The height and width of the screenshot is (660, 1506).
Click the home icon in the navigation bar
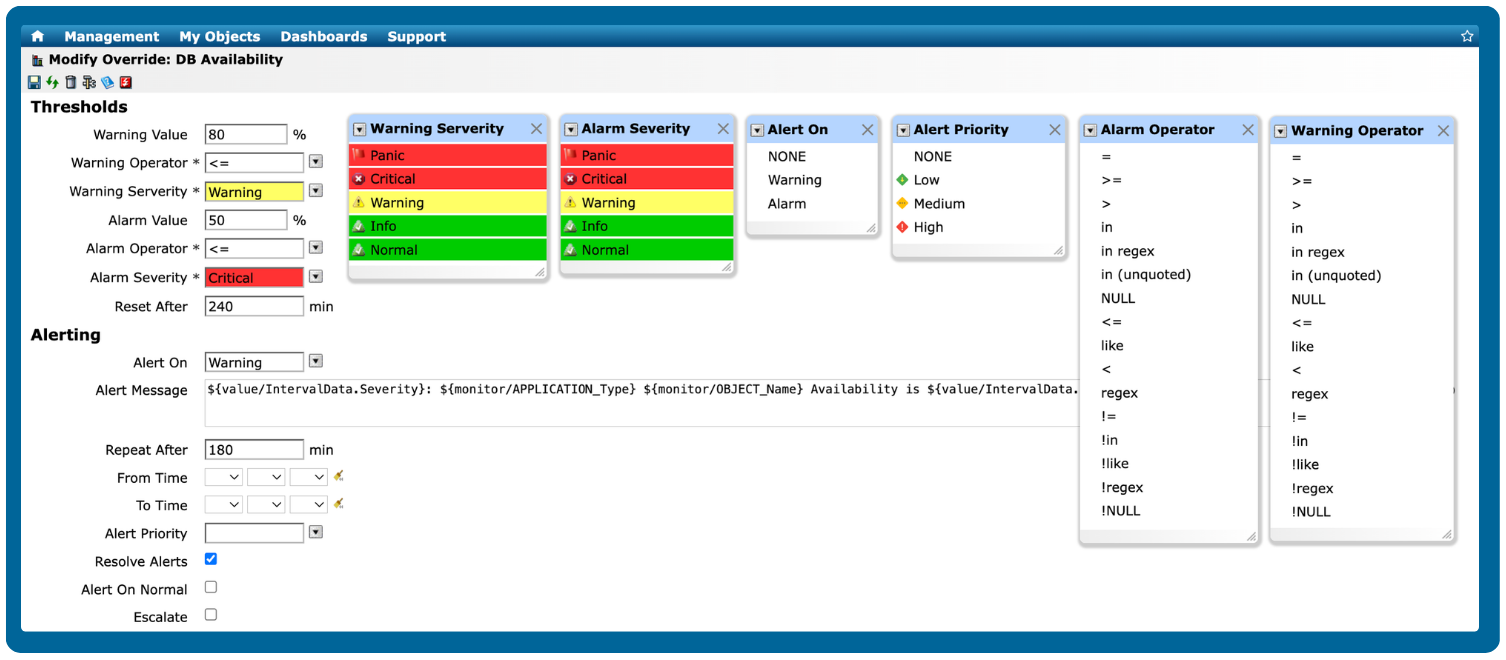(x=37, y=35)
